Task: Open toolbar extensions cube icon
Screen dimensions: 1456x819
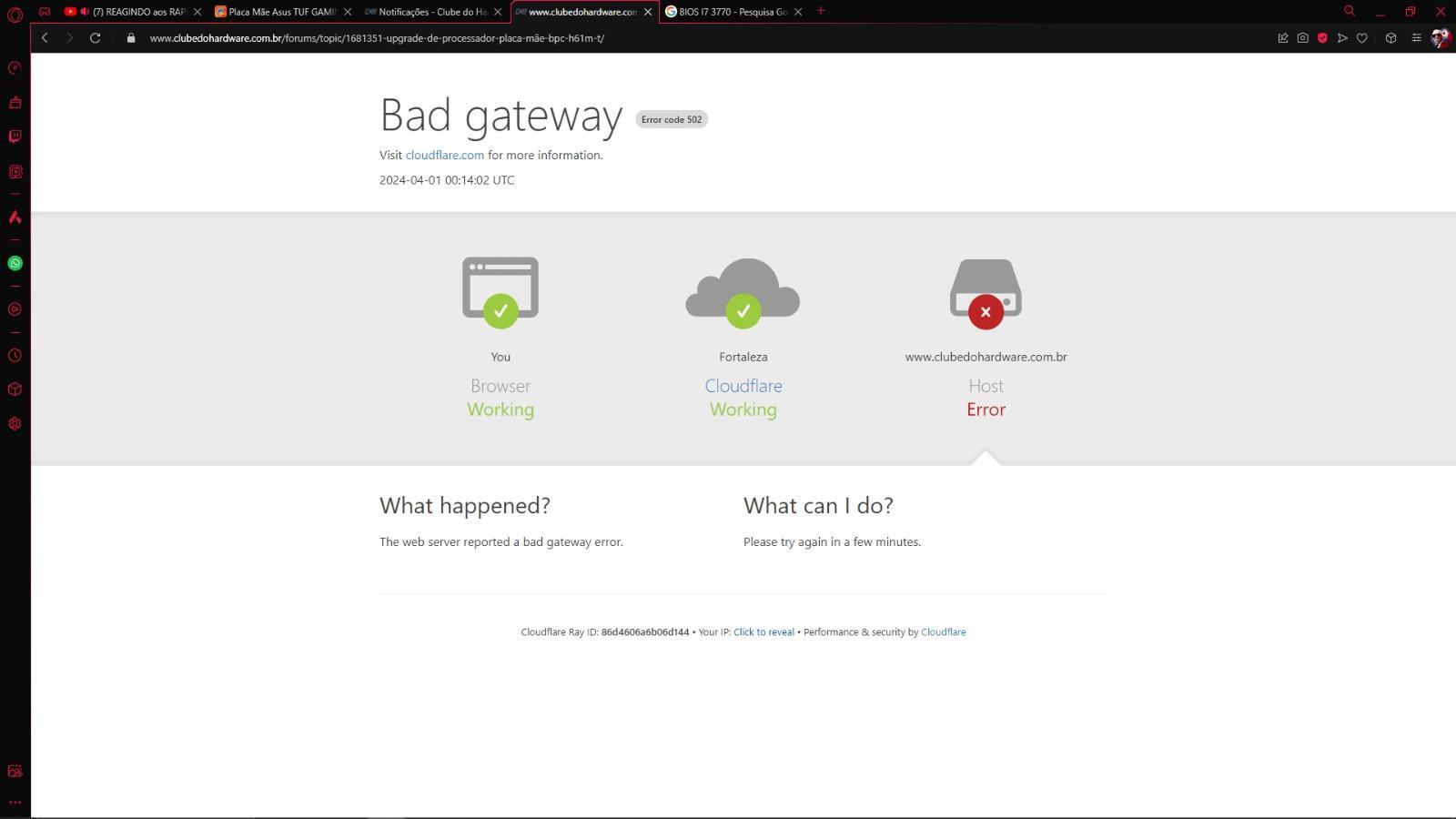Action: click(1390, 38)
